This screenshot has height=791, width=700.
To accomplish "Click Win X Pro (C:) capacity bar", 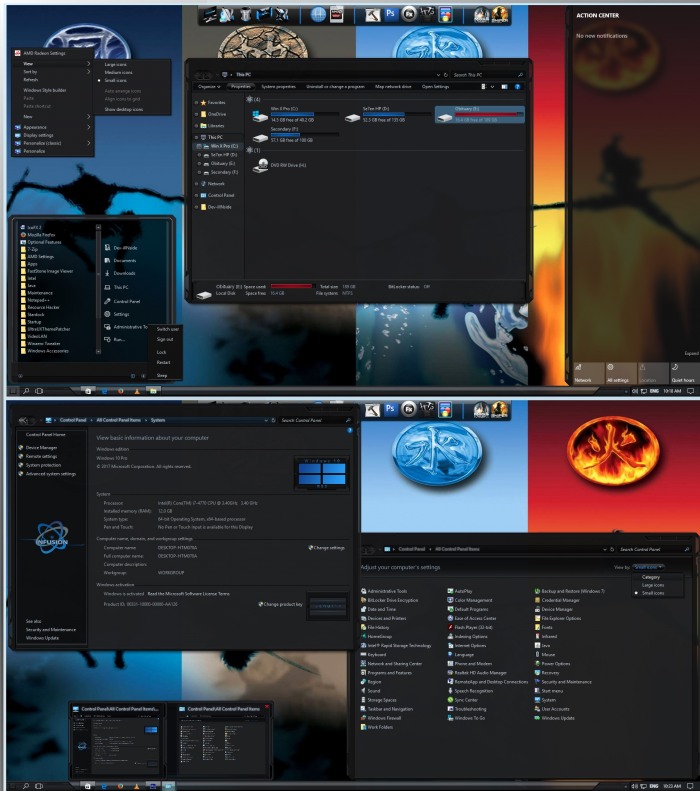I will tap(305, 115).
